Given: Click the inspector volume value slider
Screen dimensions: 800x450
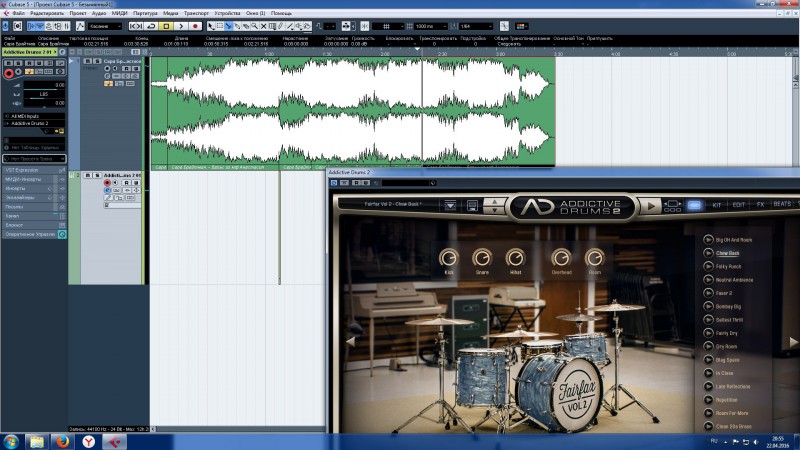Looking at the screenshot, I should click(x=44, y=85).
